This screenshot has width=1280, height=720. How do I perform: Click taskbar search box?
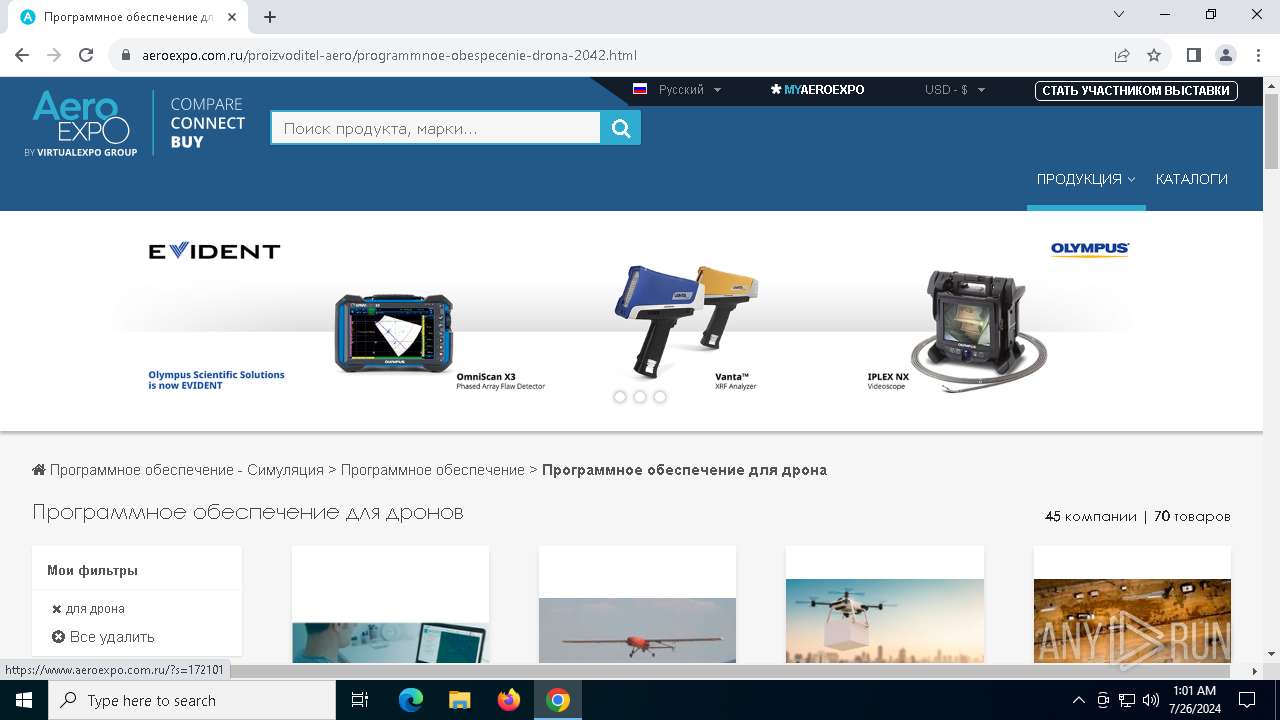pyautogui.click(x=191, y=700)
